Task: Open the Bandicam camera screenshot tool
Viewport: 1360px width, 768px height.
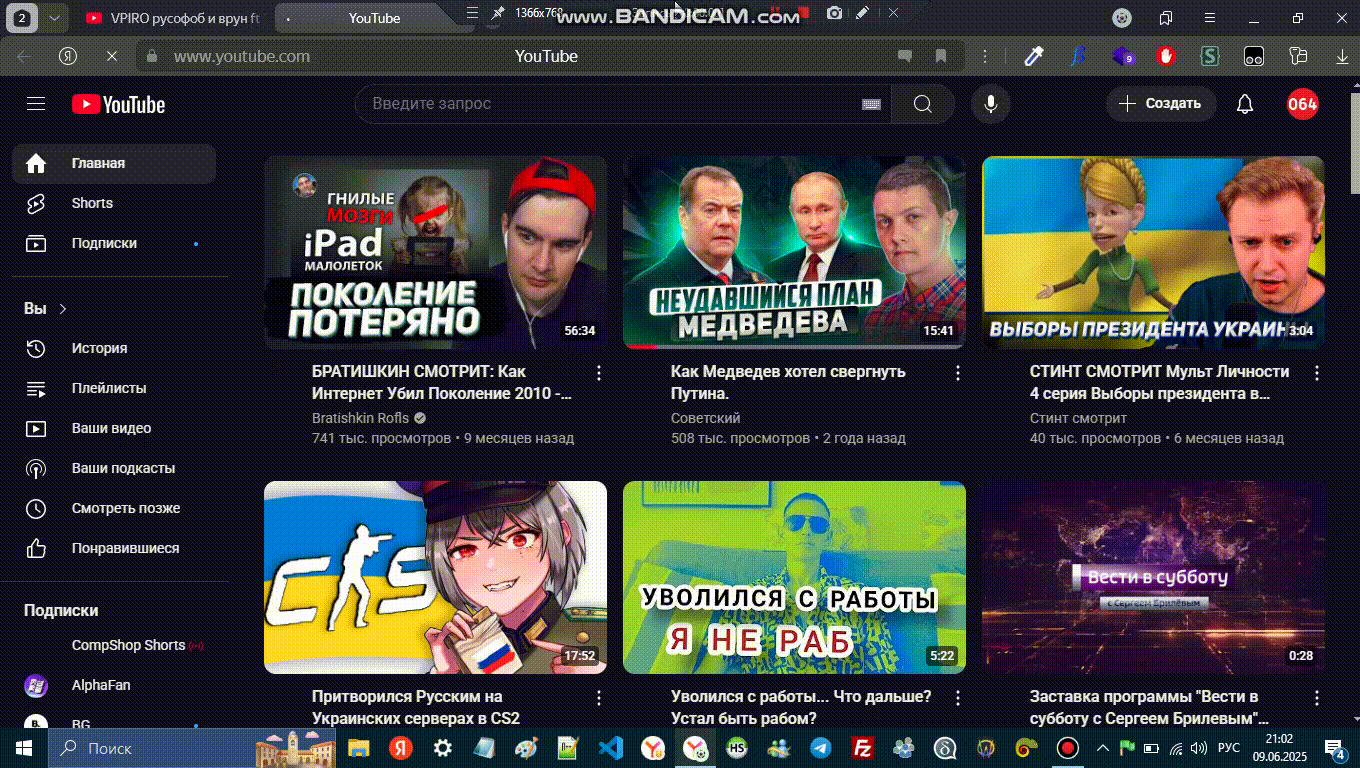Action: coord(834,13)
